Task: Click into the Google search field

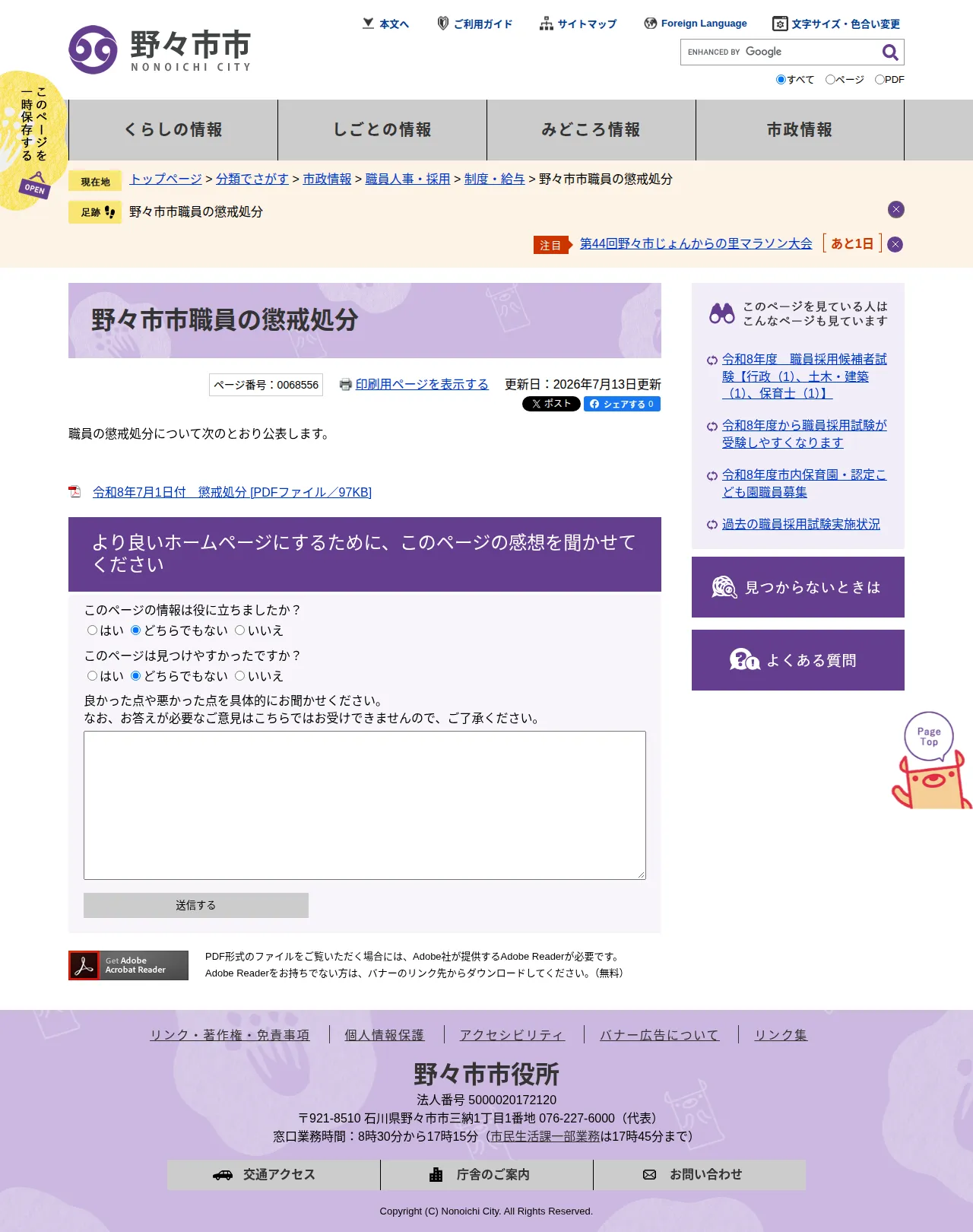Action: pos(779,52)
